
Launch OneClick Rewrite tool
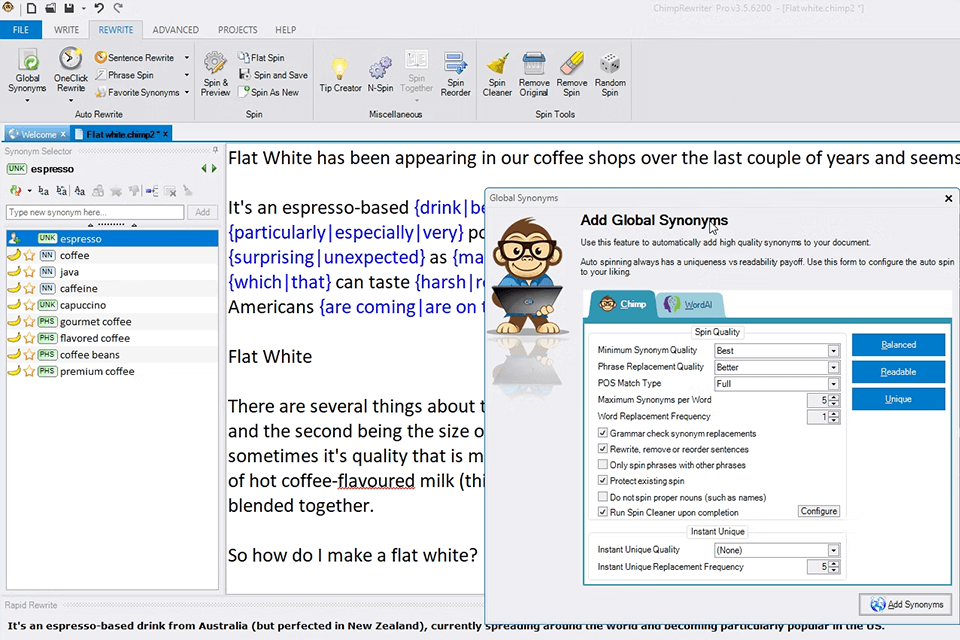pos(70,72)
